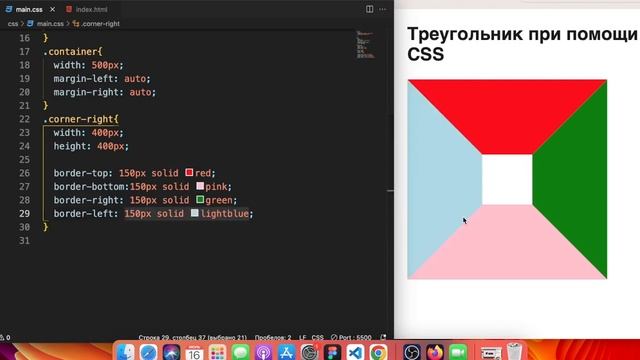
Task: Open Safari from the Dock
Action: [149, 351]
